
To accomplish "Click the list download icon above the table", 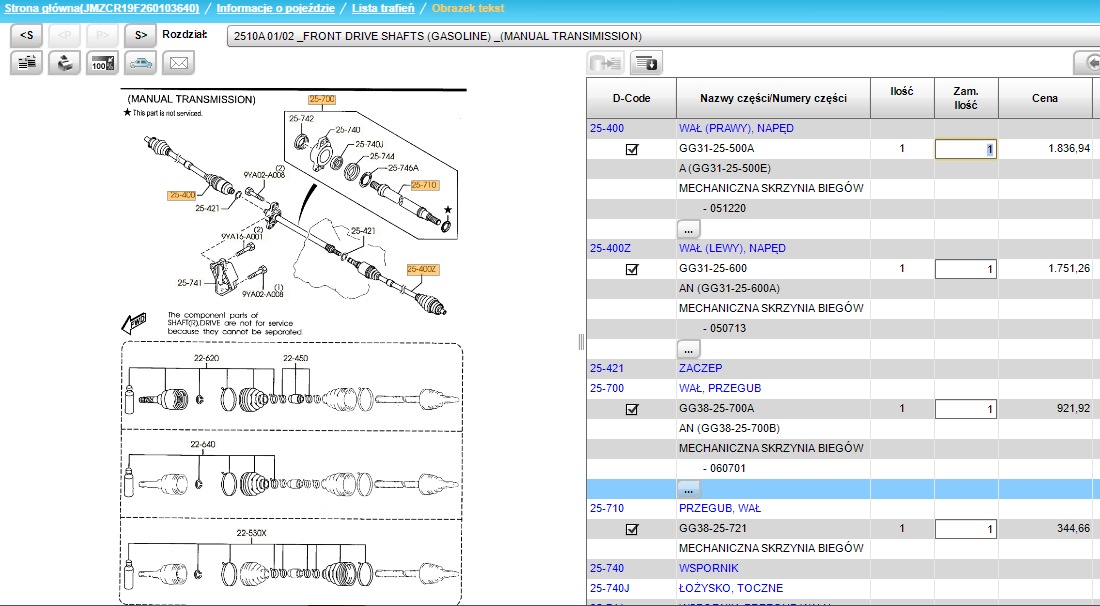I will (646, 63).
